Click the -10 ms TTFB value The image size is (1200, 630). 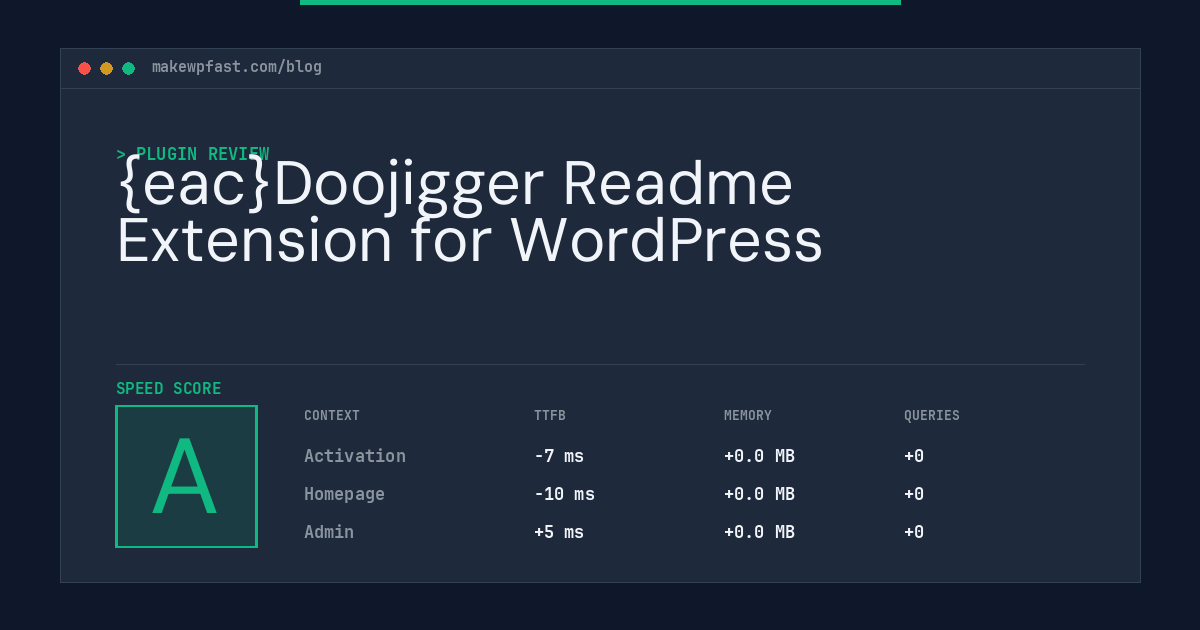[564, 494]
